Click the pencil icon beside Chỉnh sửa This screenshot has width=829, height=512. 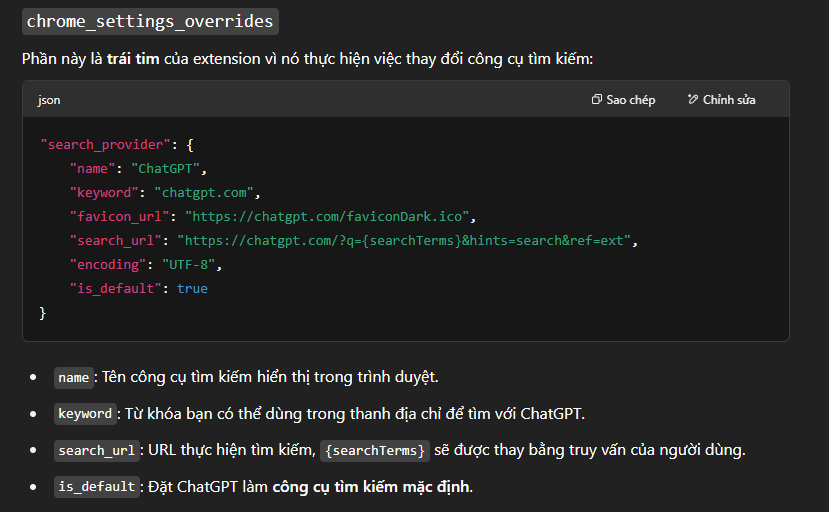[x=693, y=99]
